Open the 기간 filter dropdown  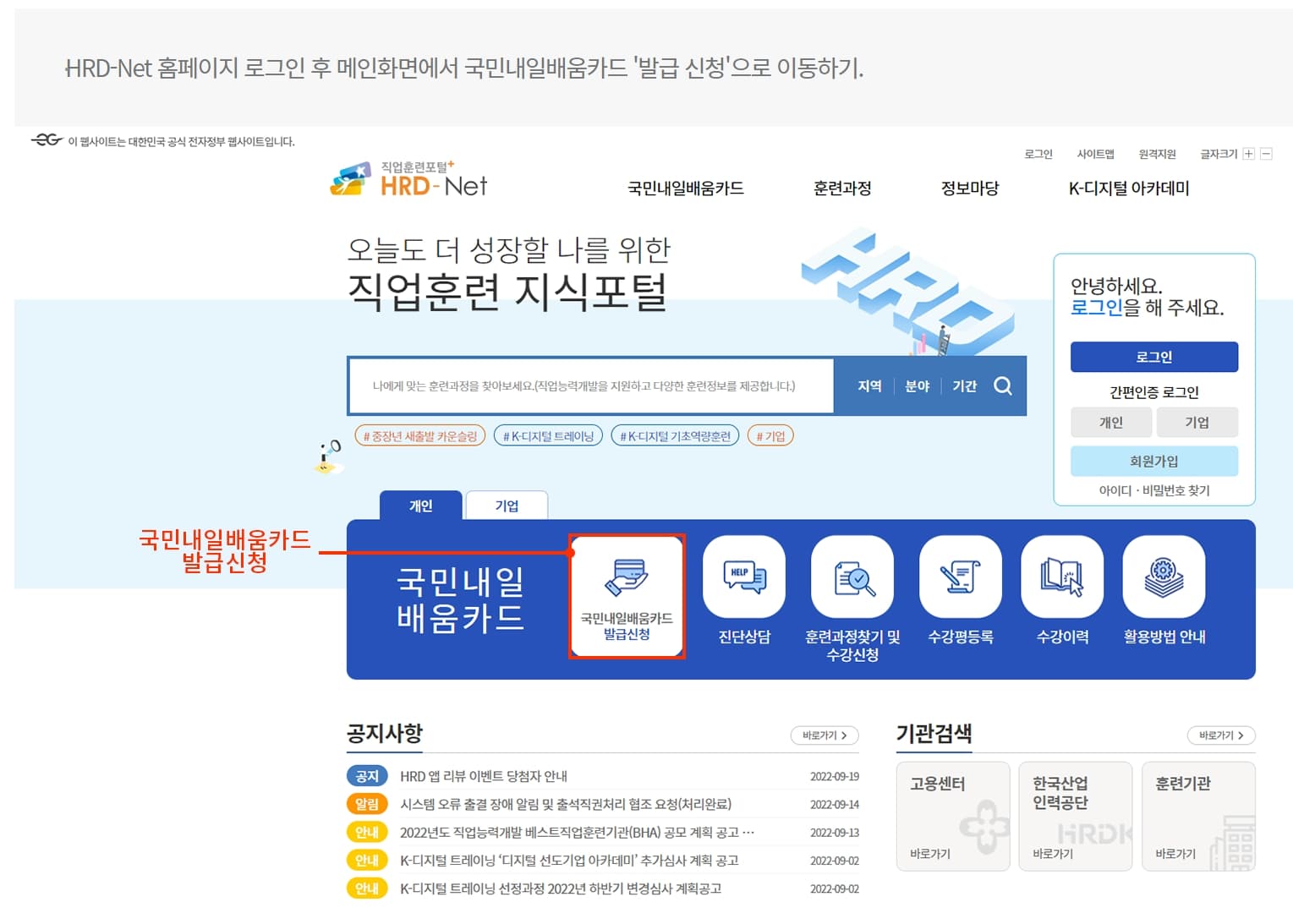pos(965,386)
